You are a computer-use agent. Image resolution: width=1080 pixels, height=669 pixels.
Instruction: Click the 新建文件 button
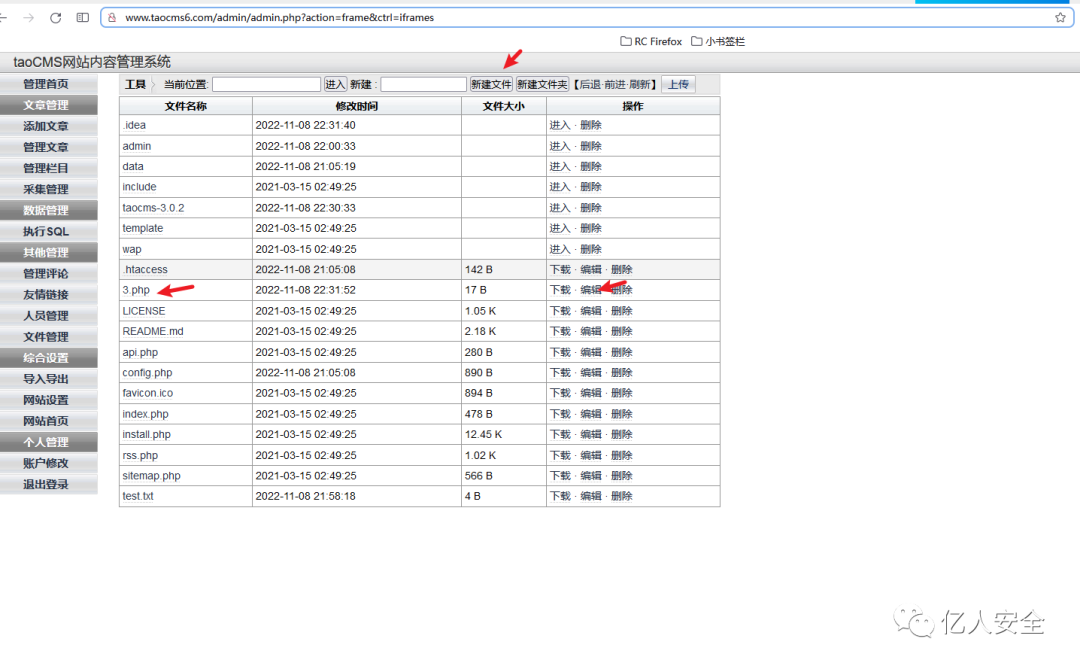click(491, 85)
